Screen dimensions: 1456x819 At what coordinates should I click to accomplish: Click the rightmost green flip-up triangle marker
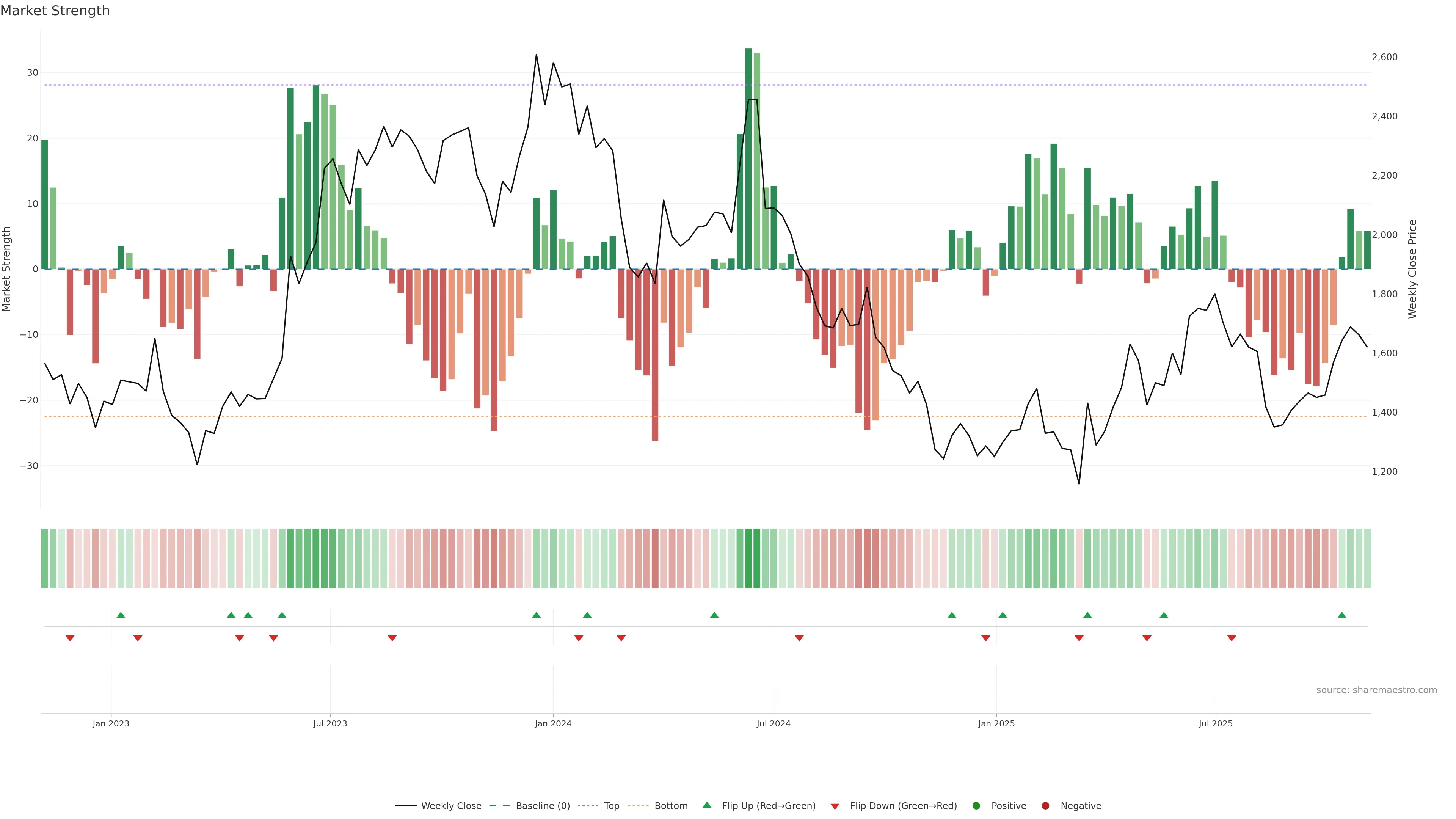click(1342, 615)
